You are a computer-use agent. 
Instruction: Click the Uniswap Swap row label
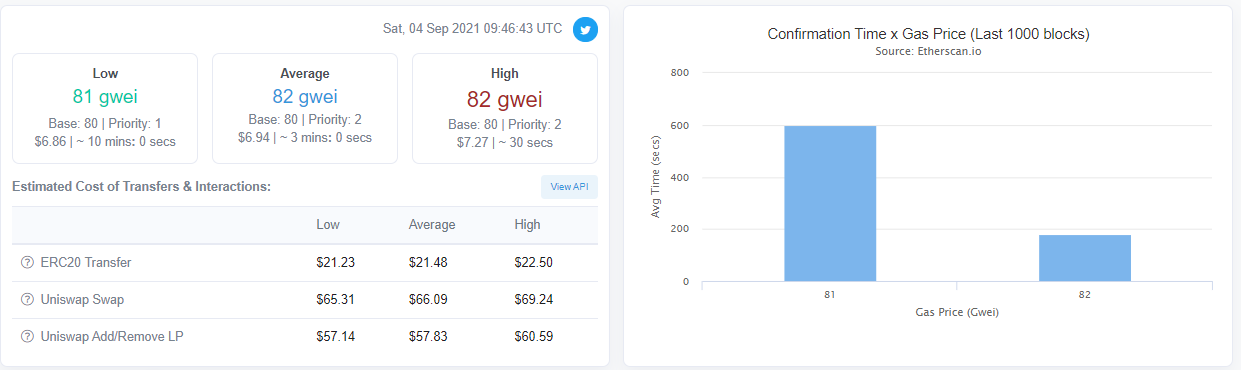click(x=82, y=299)
